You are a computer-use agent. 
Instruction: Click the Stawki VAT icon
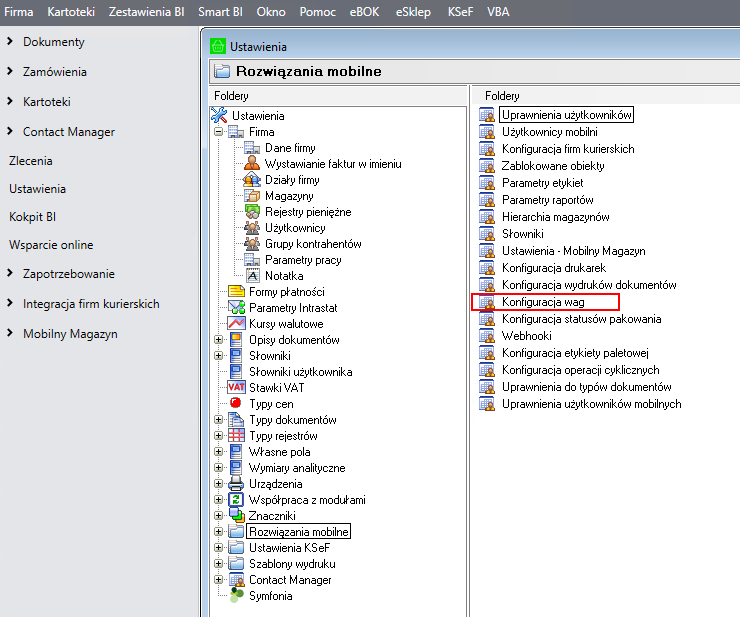coord(236,388)
